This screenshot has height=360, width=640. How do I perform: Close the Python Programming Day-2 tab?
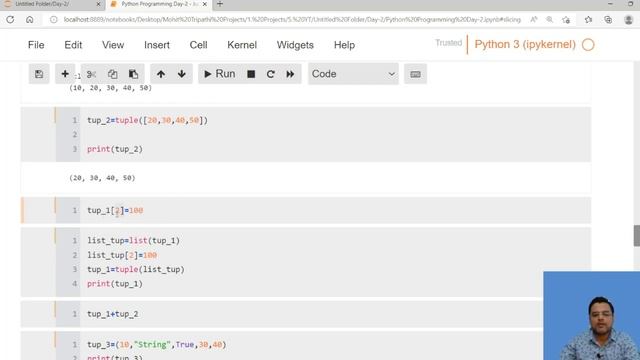point(205,4)
